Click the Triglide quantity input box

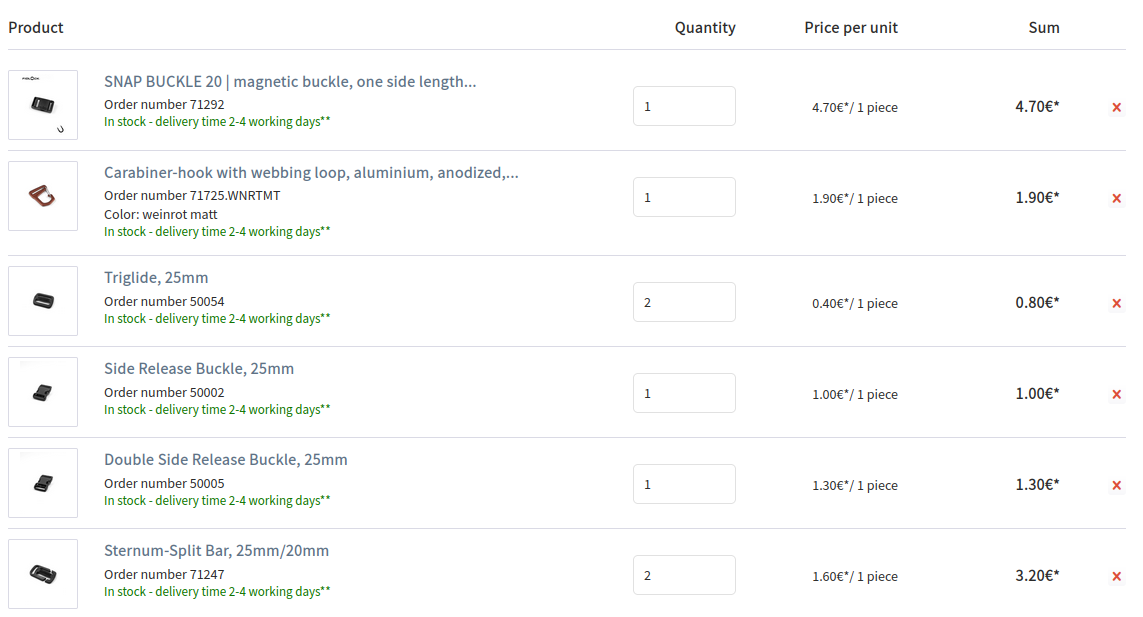(684, 302)
